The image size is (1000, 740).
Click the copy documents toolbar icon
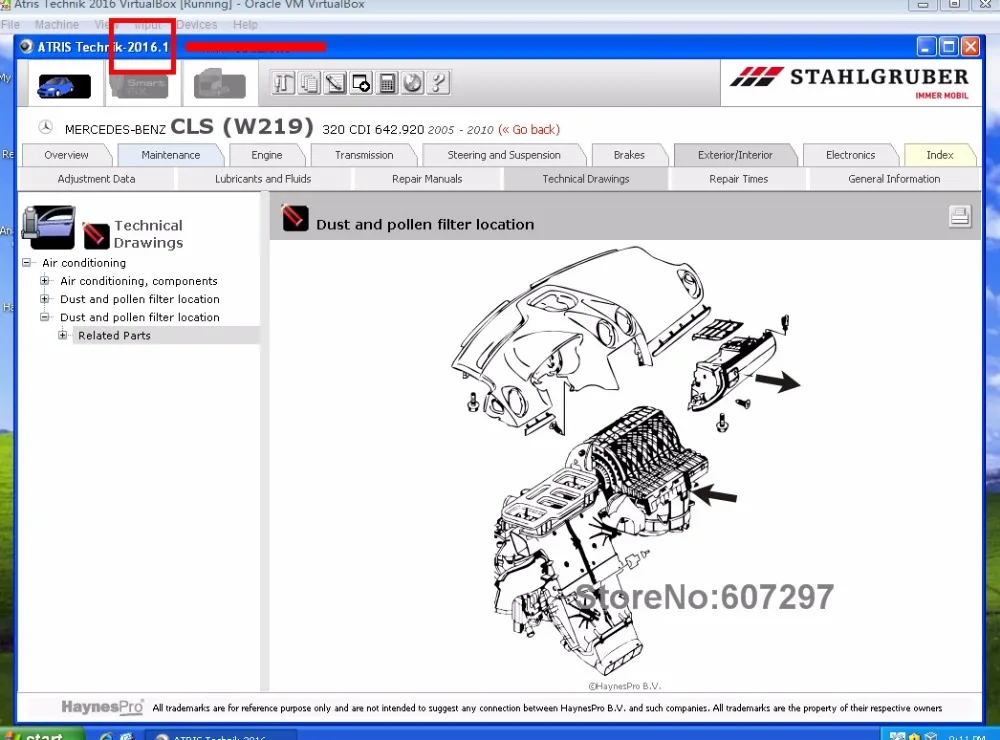pos(309,83)
